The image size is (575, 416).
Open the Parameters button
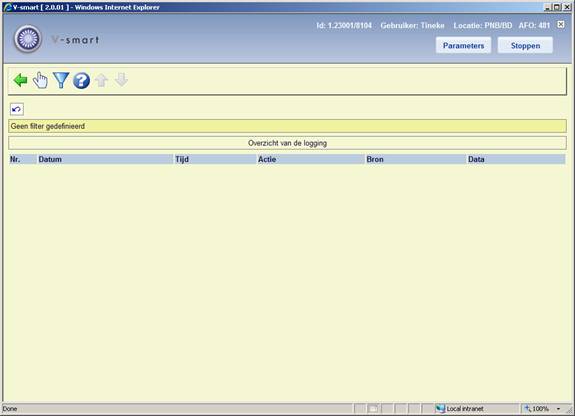[463, 45]
